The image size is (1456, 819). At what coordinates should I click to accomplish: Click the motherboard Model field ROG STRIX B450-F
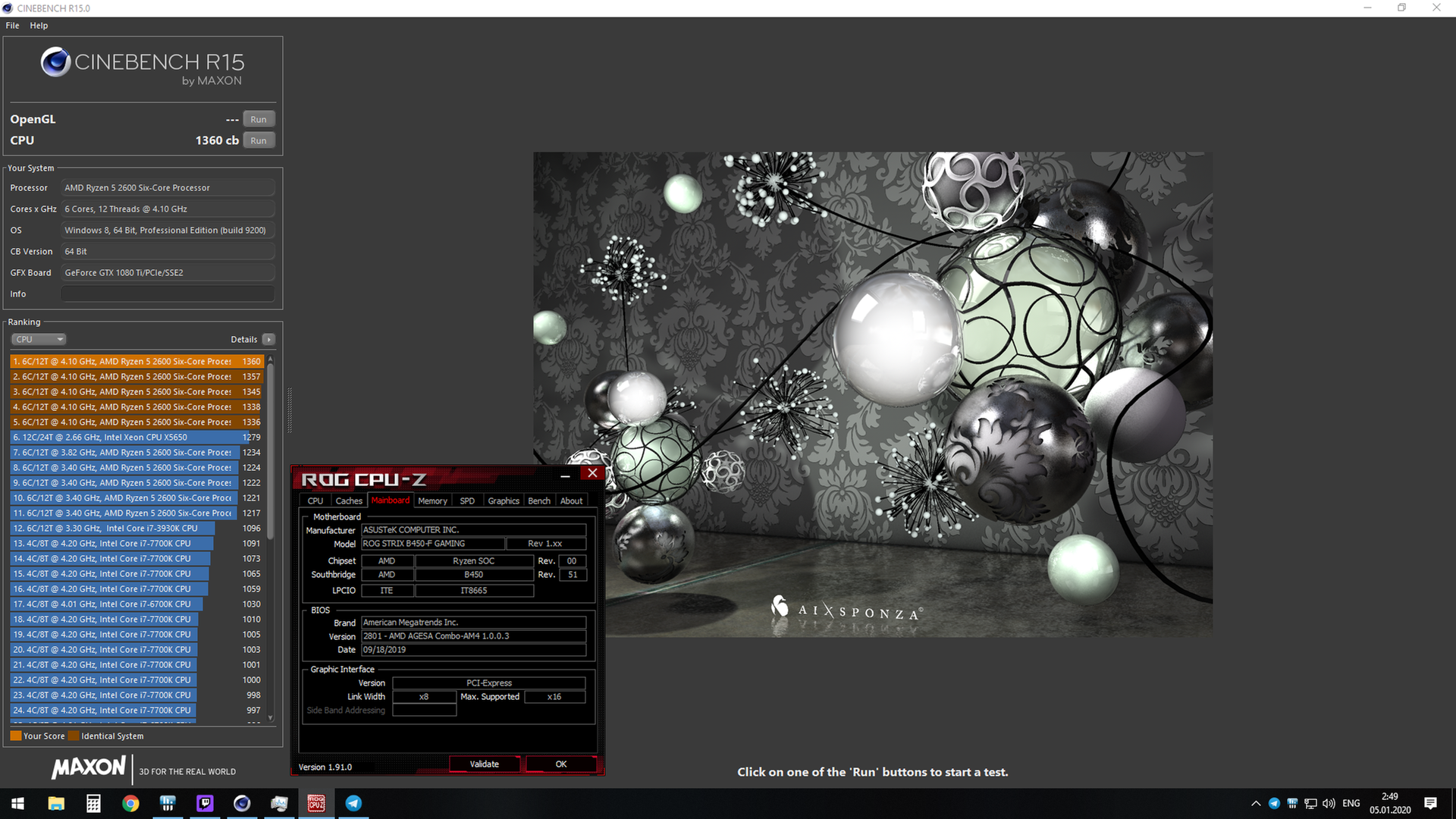[x=433, y=543]
